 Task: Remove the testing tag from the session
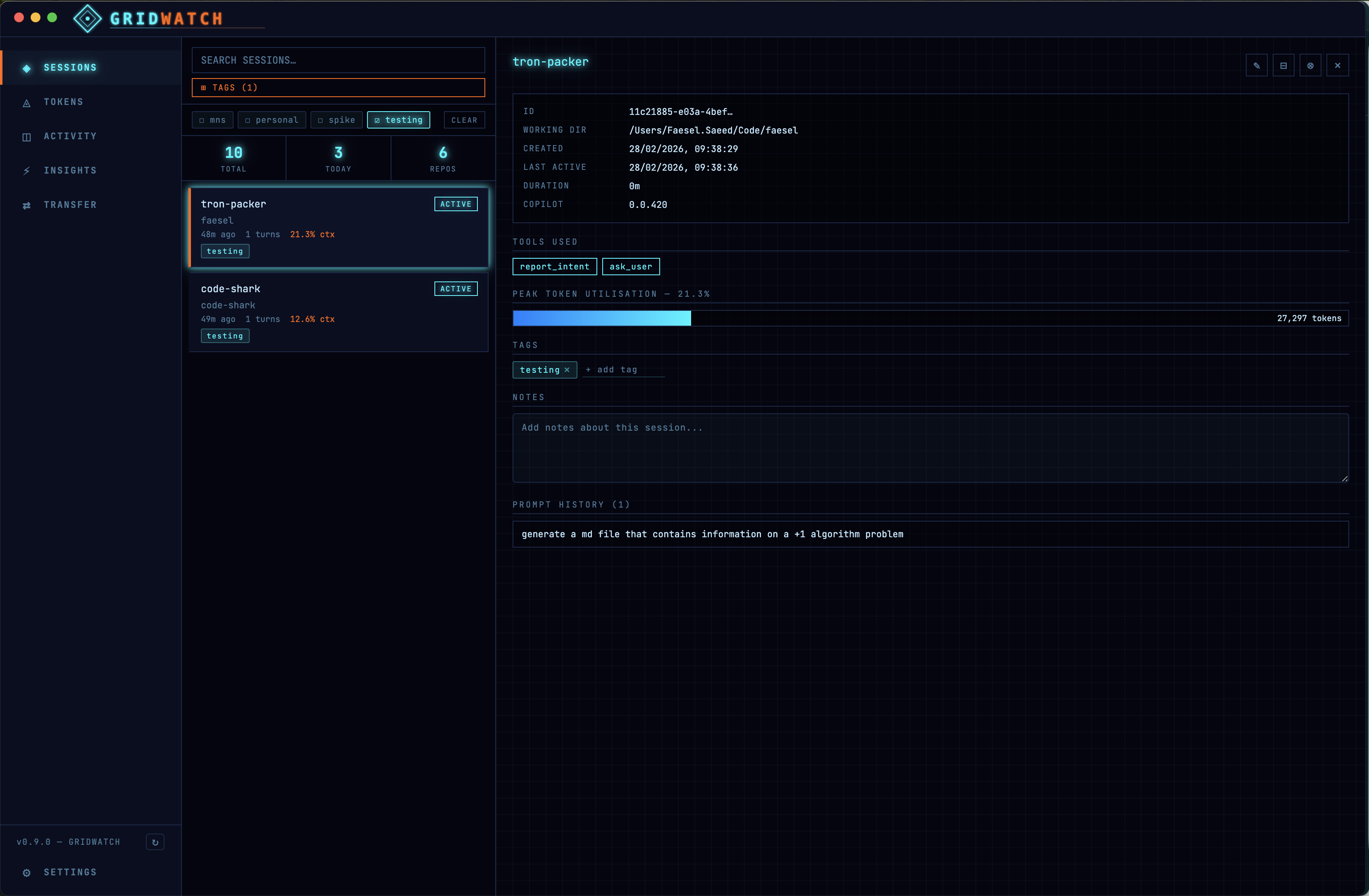point(567,370)
